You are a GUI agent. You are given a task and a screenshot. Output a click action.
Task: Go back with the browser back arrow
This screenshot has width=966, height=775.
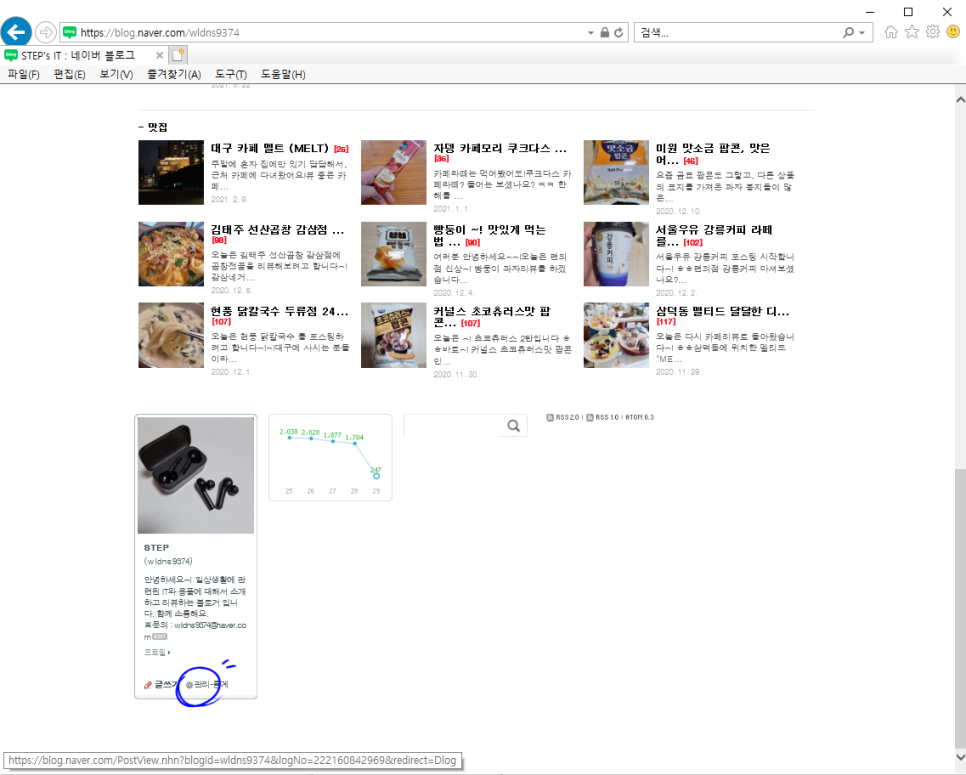[x=16, y=31]
